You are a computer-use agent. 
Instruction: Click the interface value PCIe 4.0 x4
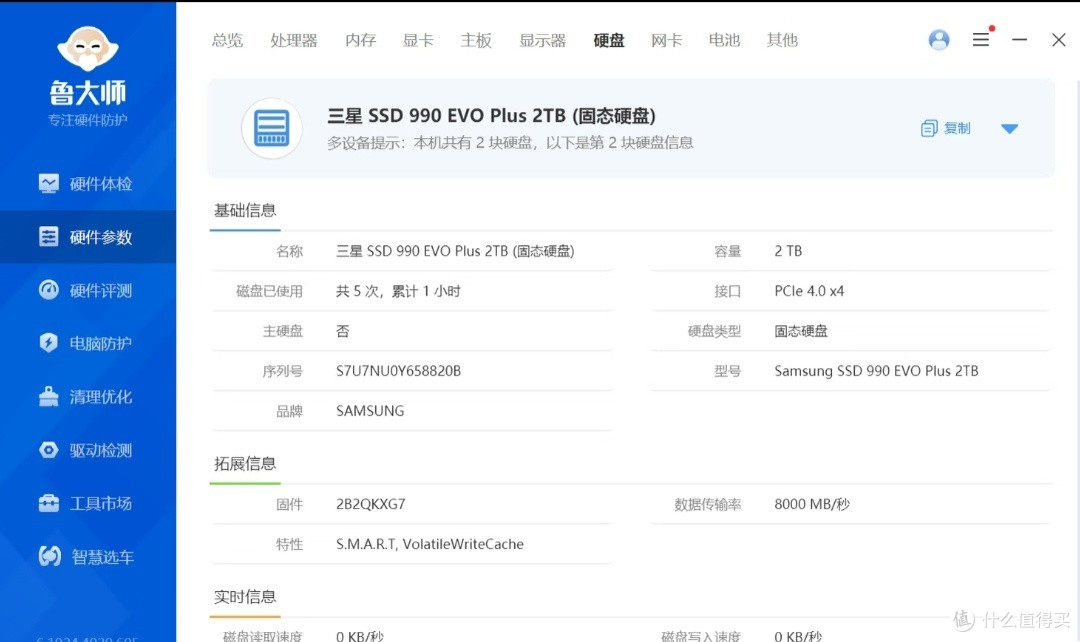coord(809,291)
